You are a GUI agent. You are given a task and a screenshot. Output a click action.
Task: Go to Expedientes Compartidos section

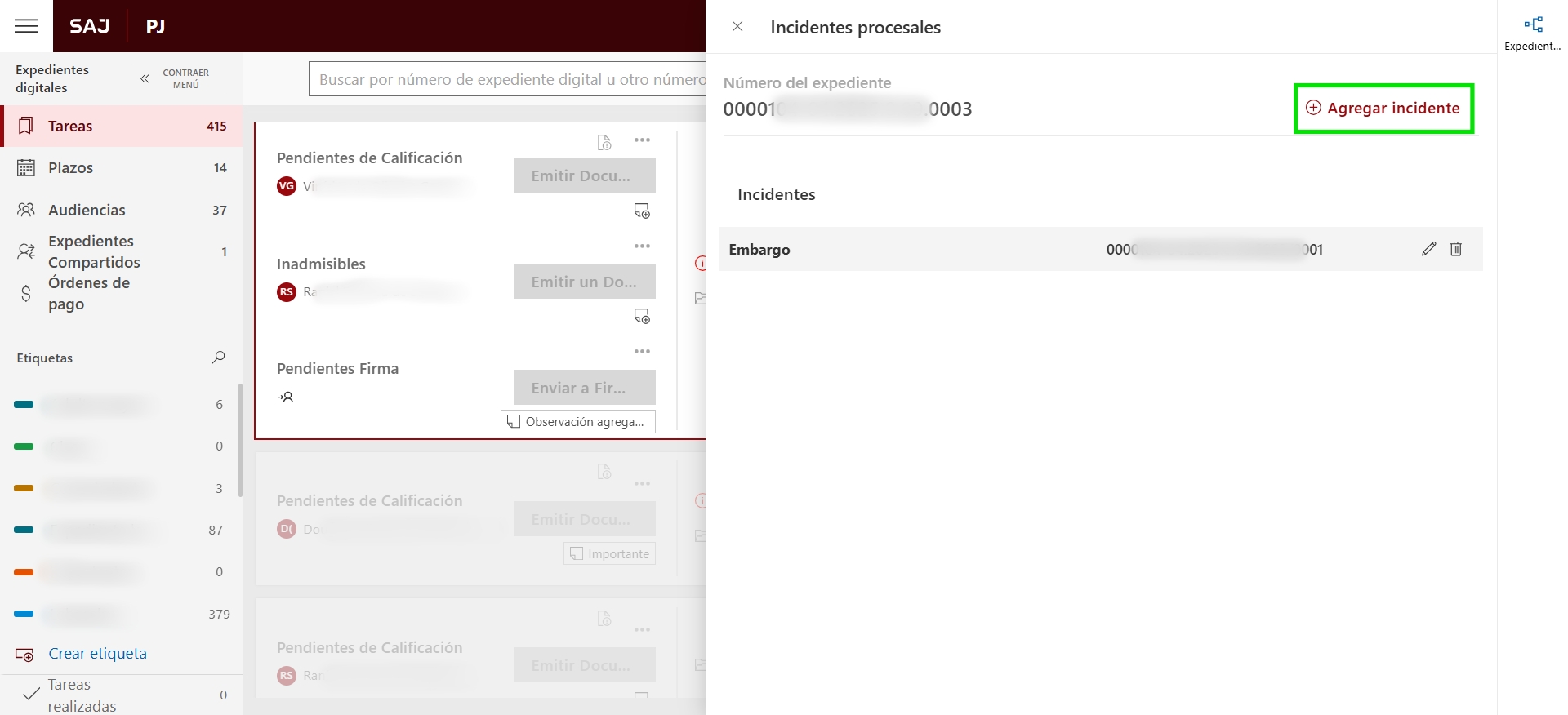94,252
